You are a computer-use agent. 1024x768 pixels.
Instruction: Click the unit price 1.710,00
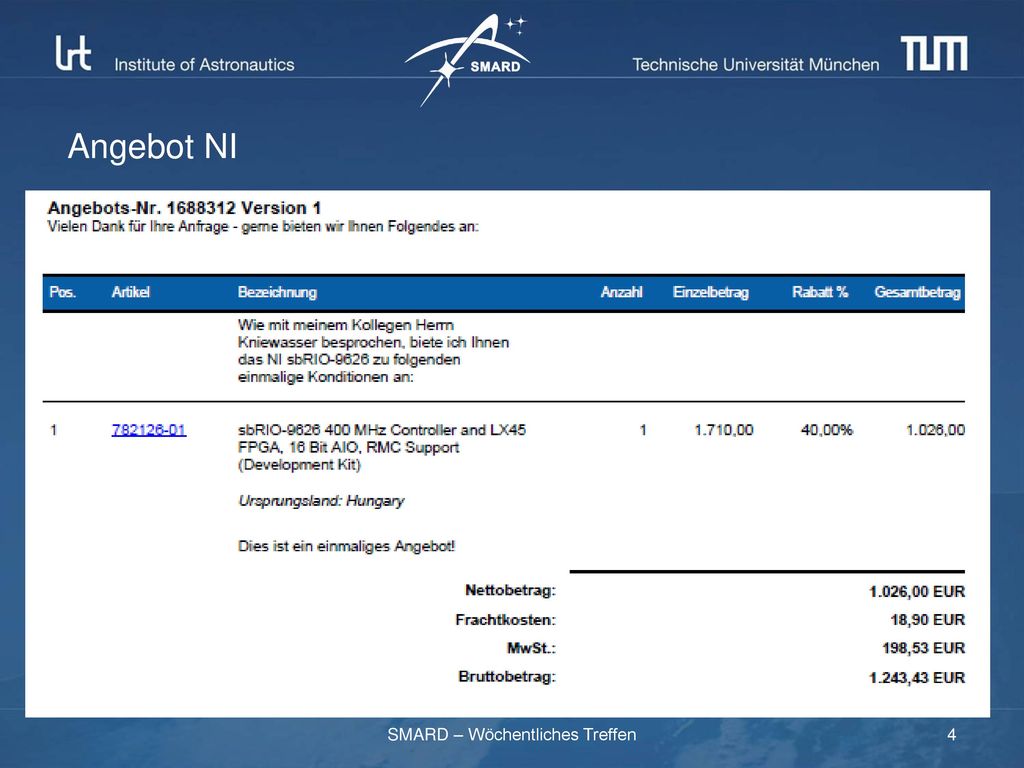pos(724,430)
